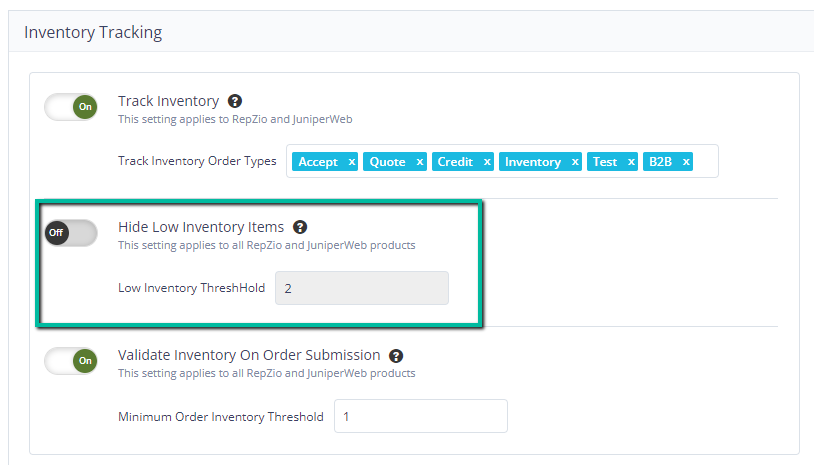This screenshot has width=814, height=465.
Task: Click the Low Inventory ThreshHold field
Action: click(362, 288)
